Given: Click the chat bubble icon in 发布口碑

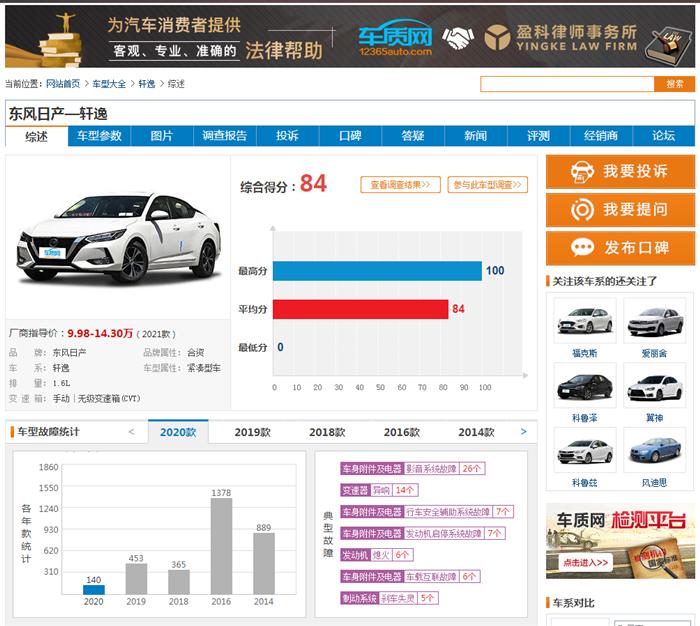Looking at the screenshot, I should click(582, 247).
